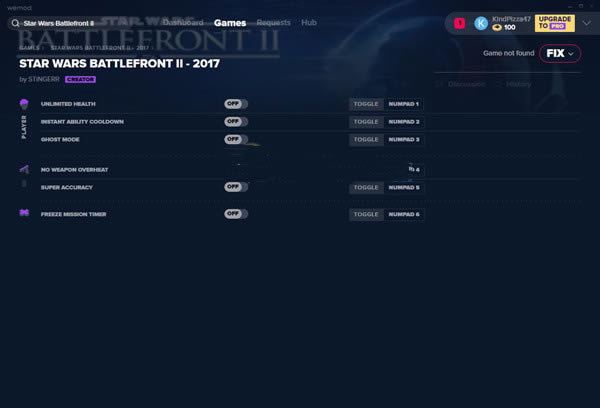The width and height of the screenshot is (600, 408).
Task: Click the search magnifier icon
Action: [14, 22]
